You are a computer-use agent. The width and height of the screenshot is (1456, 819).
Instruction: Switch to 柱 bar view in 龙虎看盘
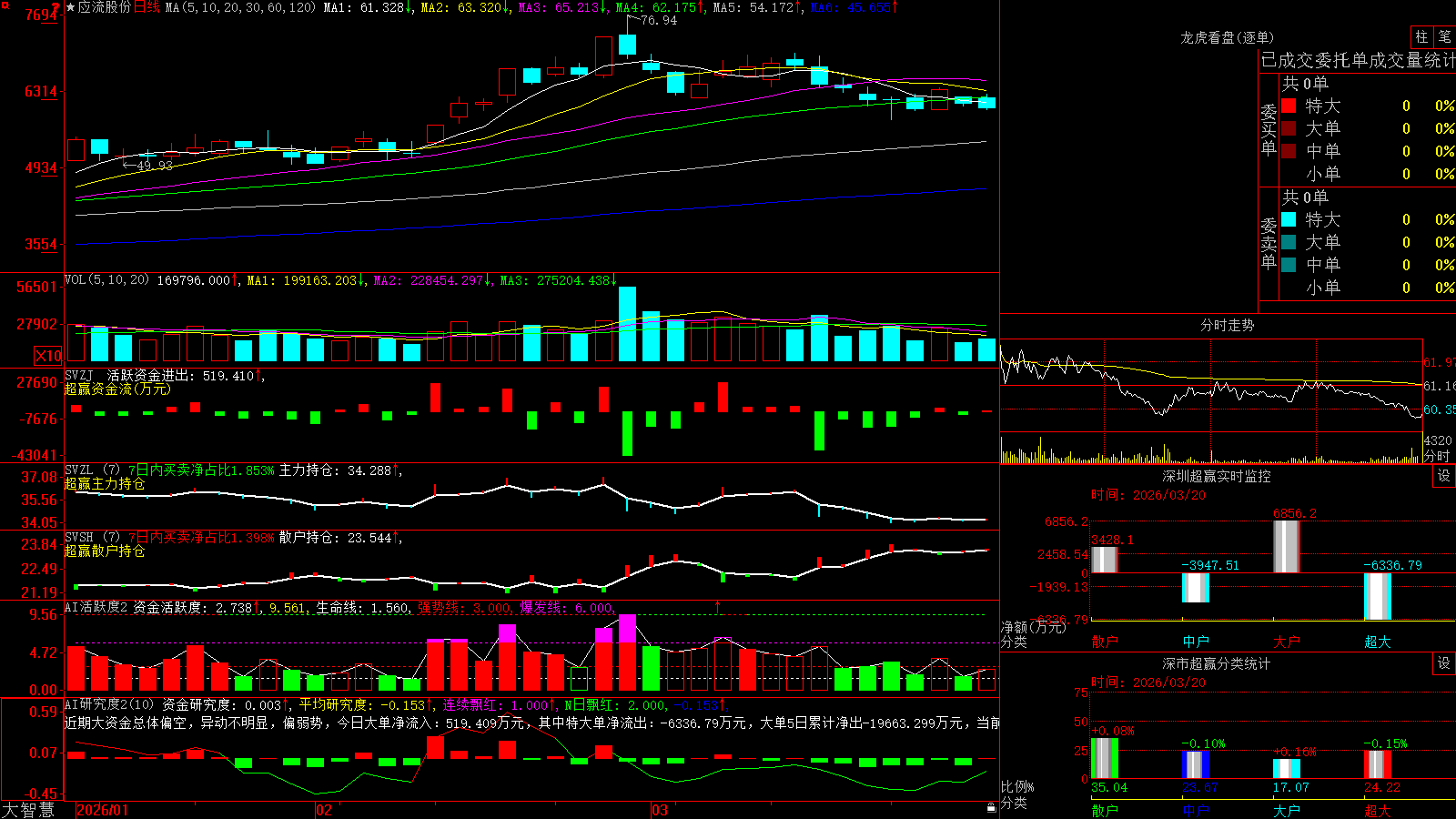(1421, 36)
